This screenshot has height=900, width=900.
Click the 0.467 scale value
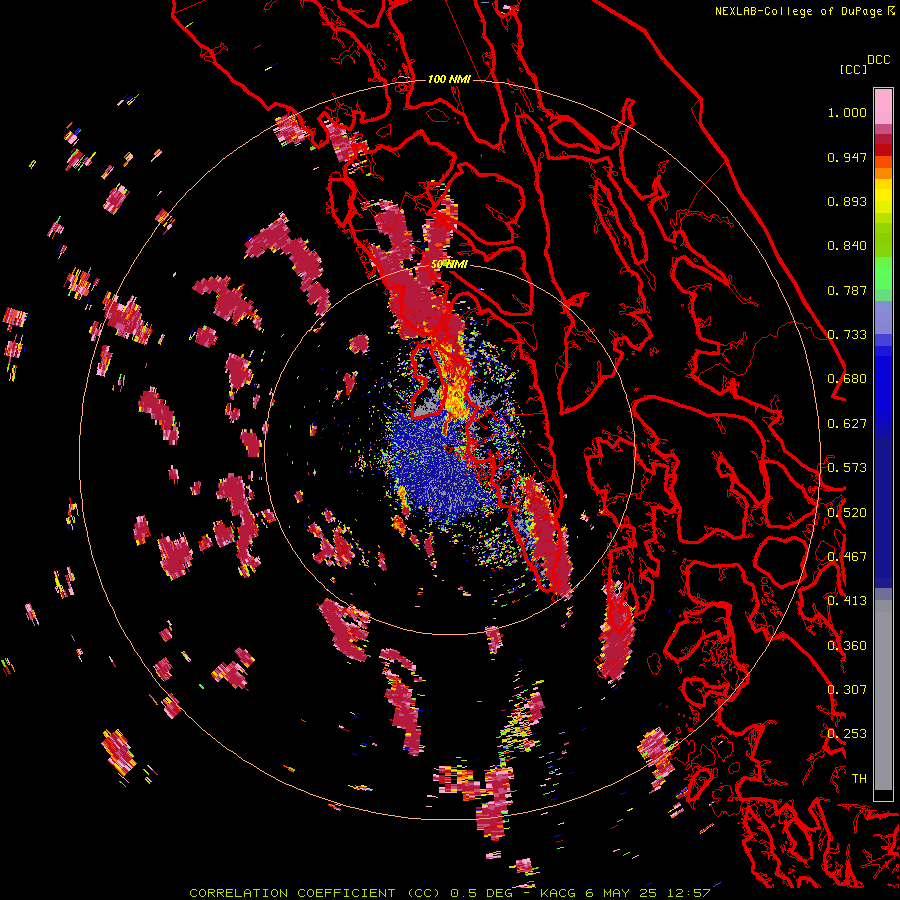(847, 557)
